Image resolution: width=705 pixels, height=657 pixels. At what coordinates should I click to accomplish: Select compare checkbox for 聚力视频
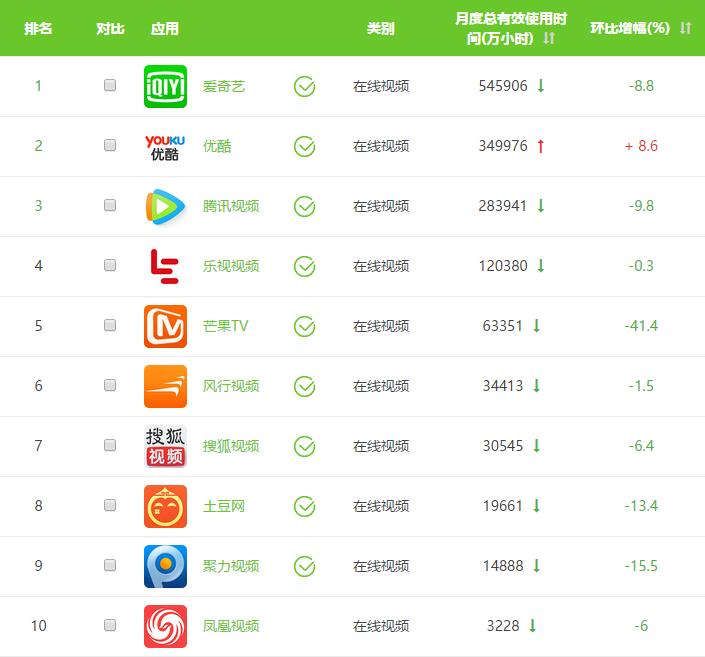[x=110, y=565]
